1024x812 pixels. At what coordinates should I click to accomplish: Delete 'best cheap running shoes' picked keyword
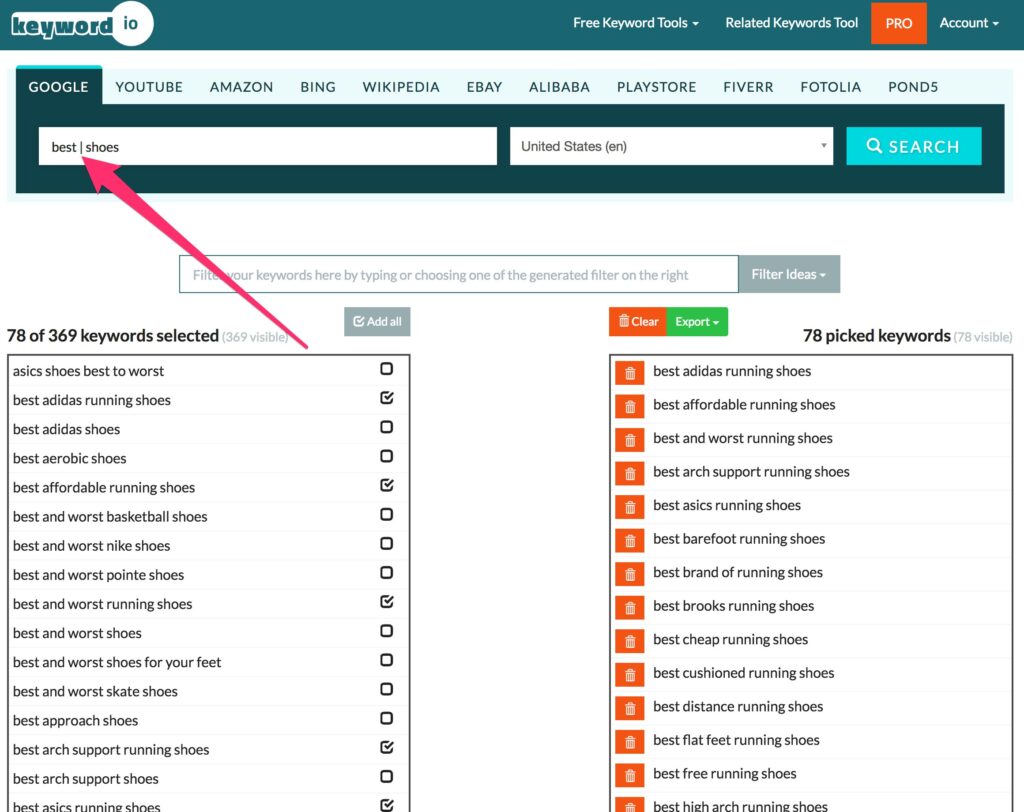pyautogui.click(x=630, y=641)
